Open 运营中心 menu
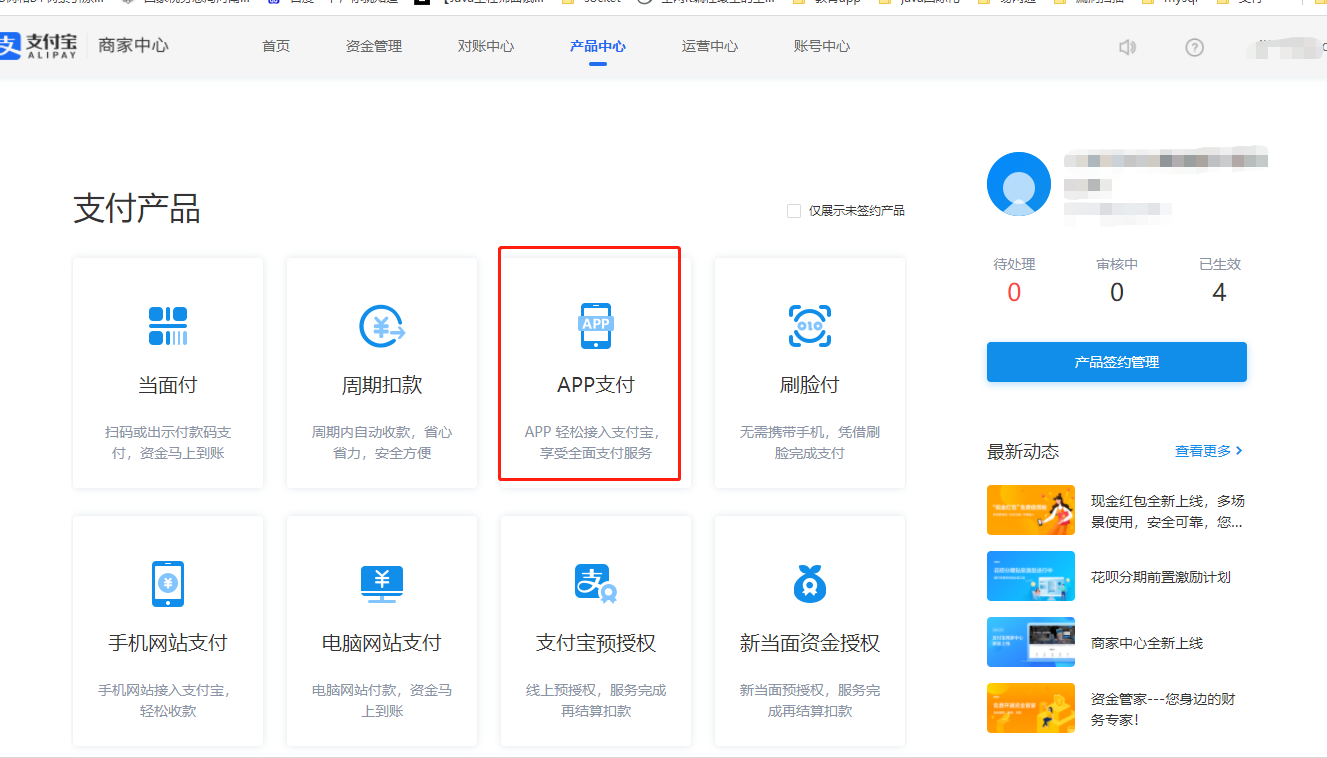 click(710, 46)
